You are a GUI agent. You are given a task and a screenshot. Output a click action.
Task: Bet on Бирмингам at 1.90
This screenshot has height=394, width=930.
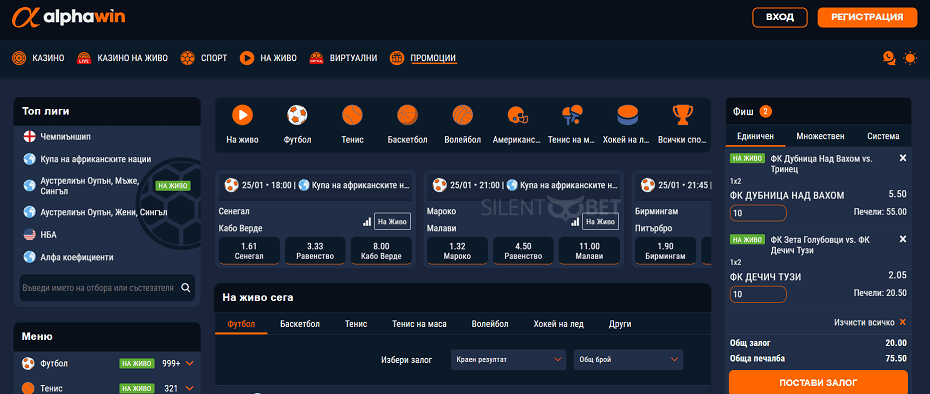coord(665,251)
